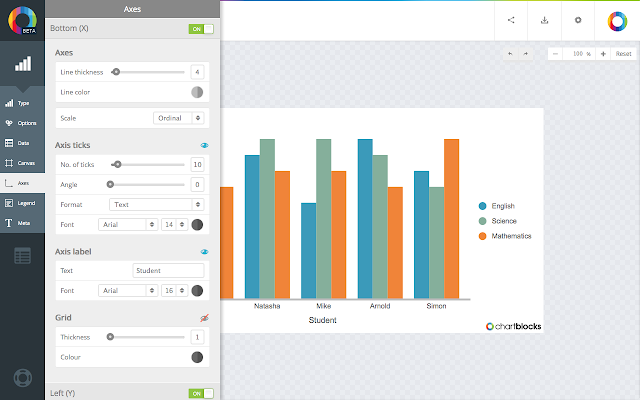Open the Axis label font Arial dropdown
Image resolution: width=640 pixels, height=400 pixels.
[128, 291]
